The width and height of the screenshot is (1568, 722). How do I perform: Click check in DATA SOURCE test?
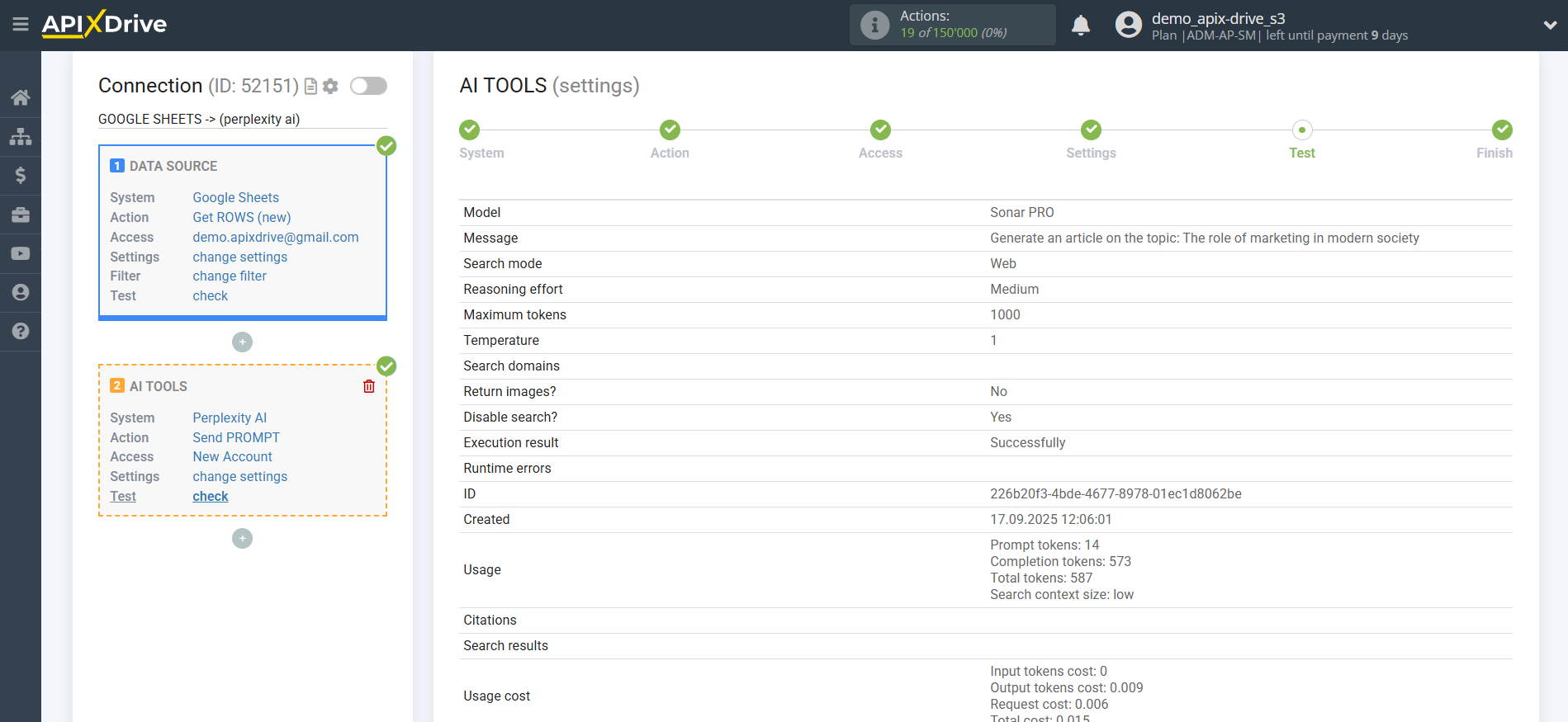click(x=210, y=295)
